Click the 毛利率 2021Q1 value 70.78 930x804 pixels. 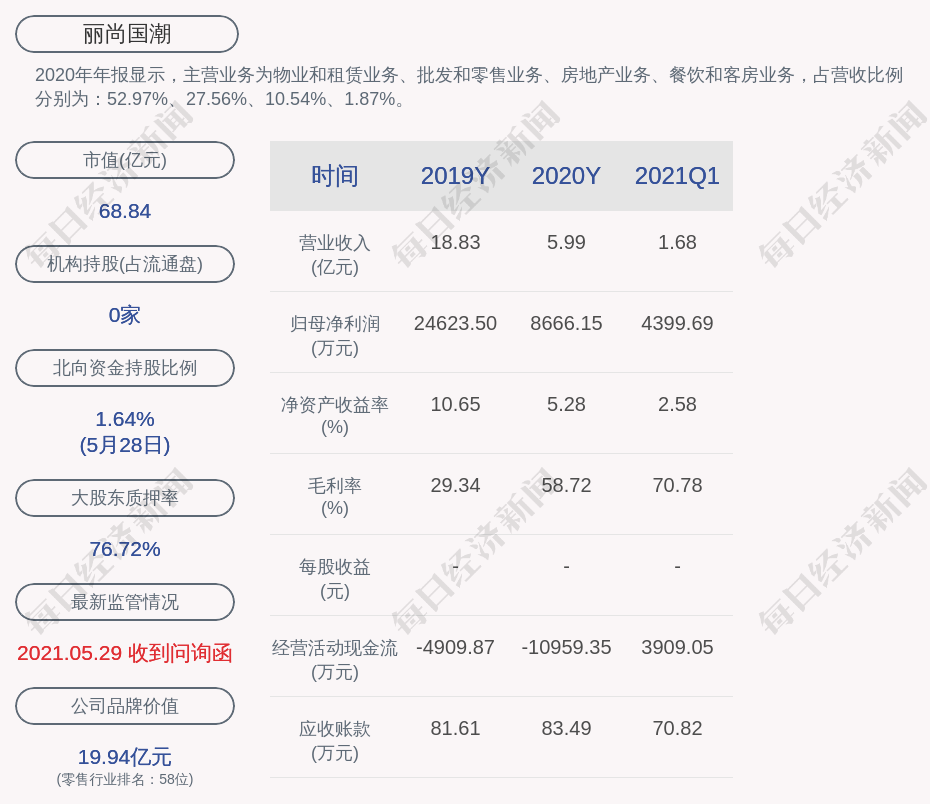click(677, 486)
